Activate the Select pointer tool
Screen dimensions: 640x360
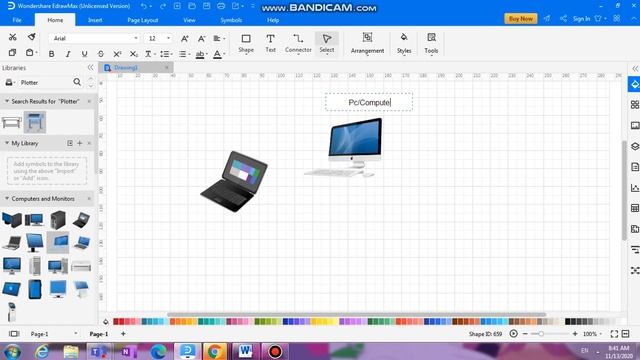(x=327, y=43)
